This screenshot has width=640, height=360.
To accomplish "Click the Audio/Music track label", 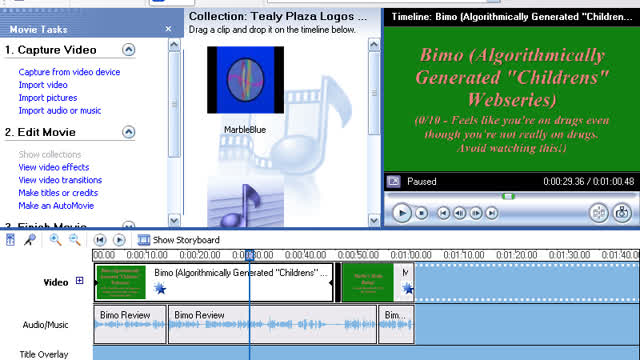I will tap(45, 325).
